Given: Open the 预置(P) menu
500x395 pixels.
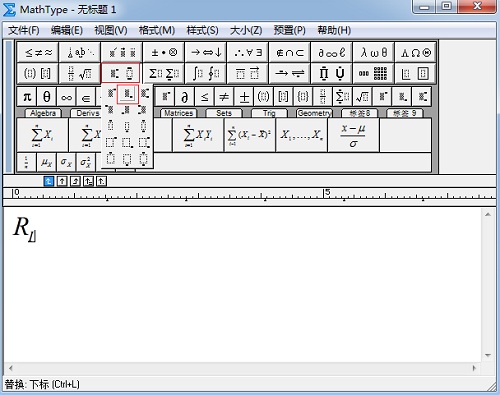Looking at the screenshot, I should click(x=290, y=31).
